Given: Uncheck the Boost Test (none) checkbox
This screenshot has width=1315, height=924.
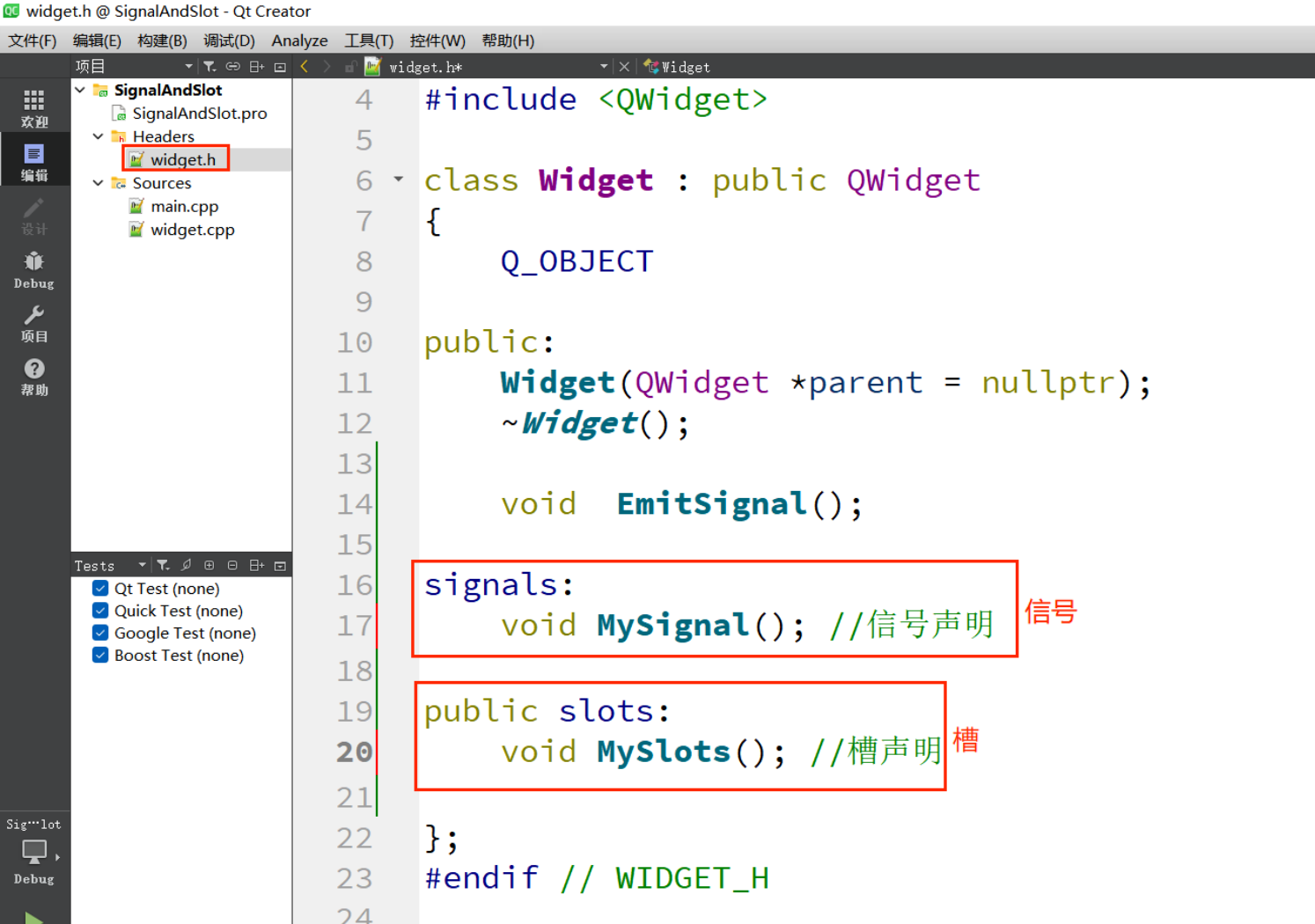Looking at the screenshot, I should [100, 655].
